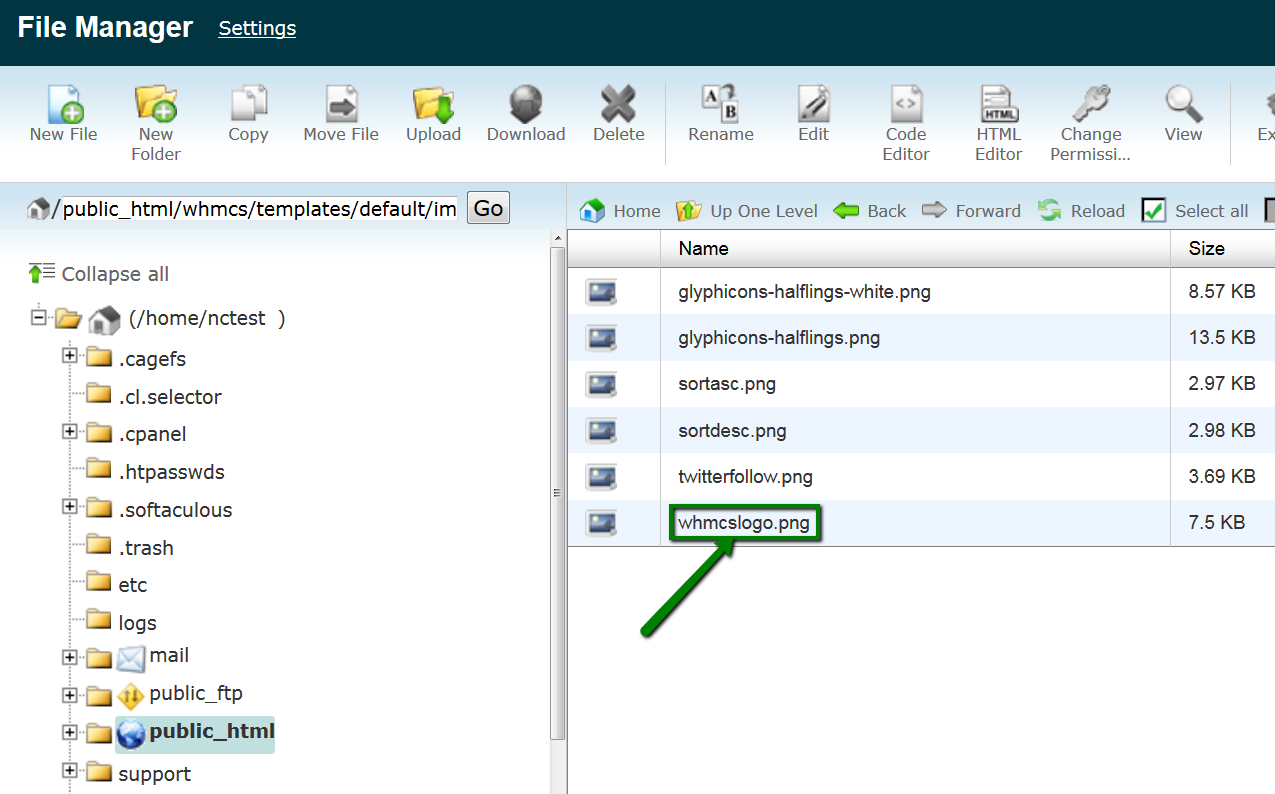Click home icon beside path field
Image resolution: width=1275 pixels, height=794 pixels.
39,209
